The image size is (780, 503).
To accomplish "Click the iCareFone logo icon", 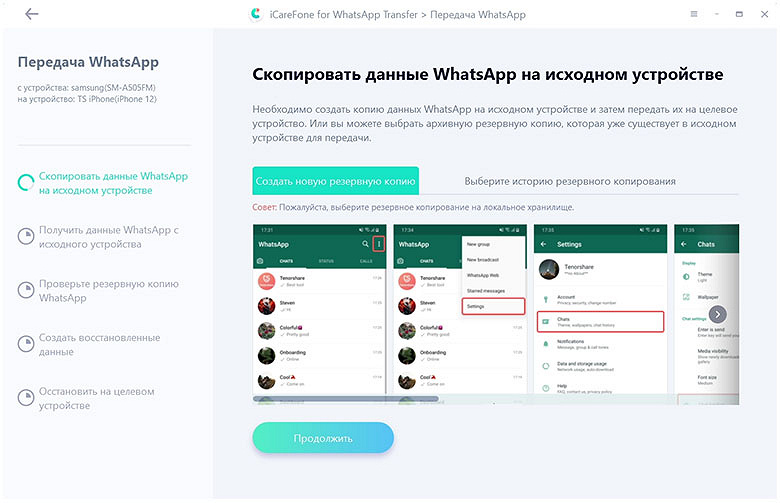I will 256,14.
